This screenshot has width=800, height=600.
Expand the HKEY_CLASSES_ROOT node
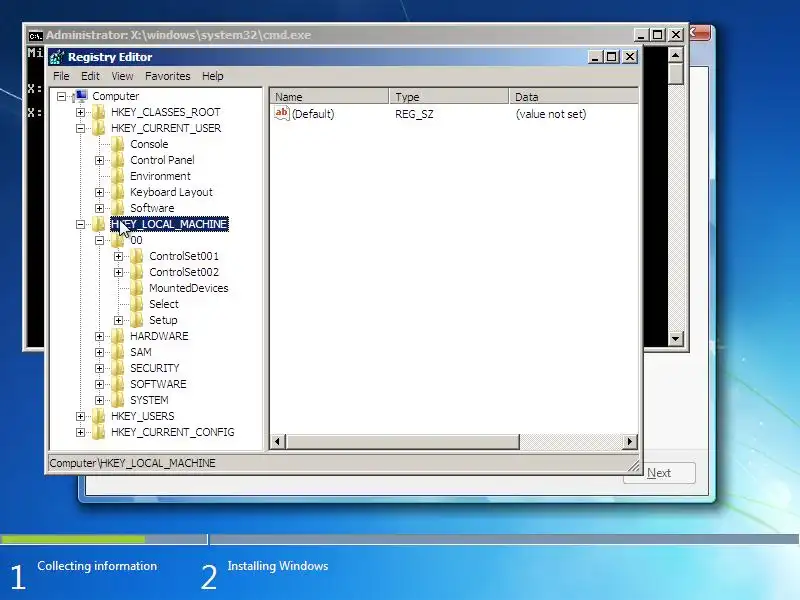80,112
